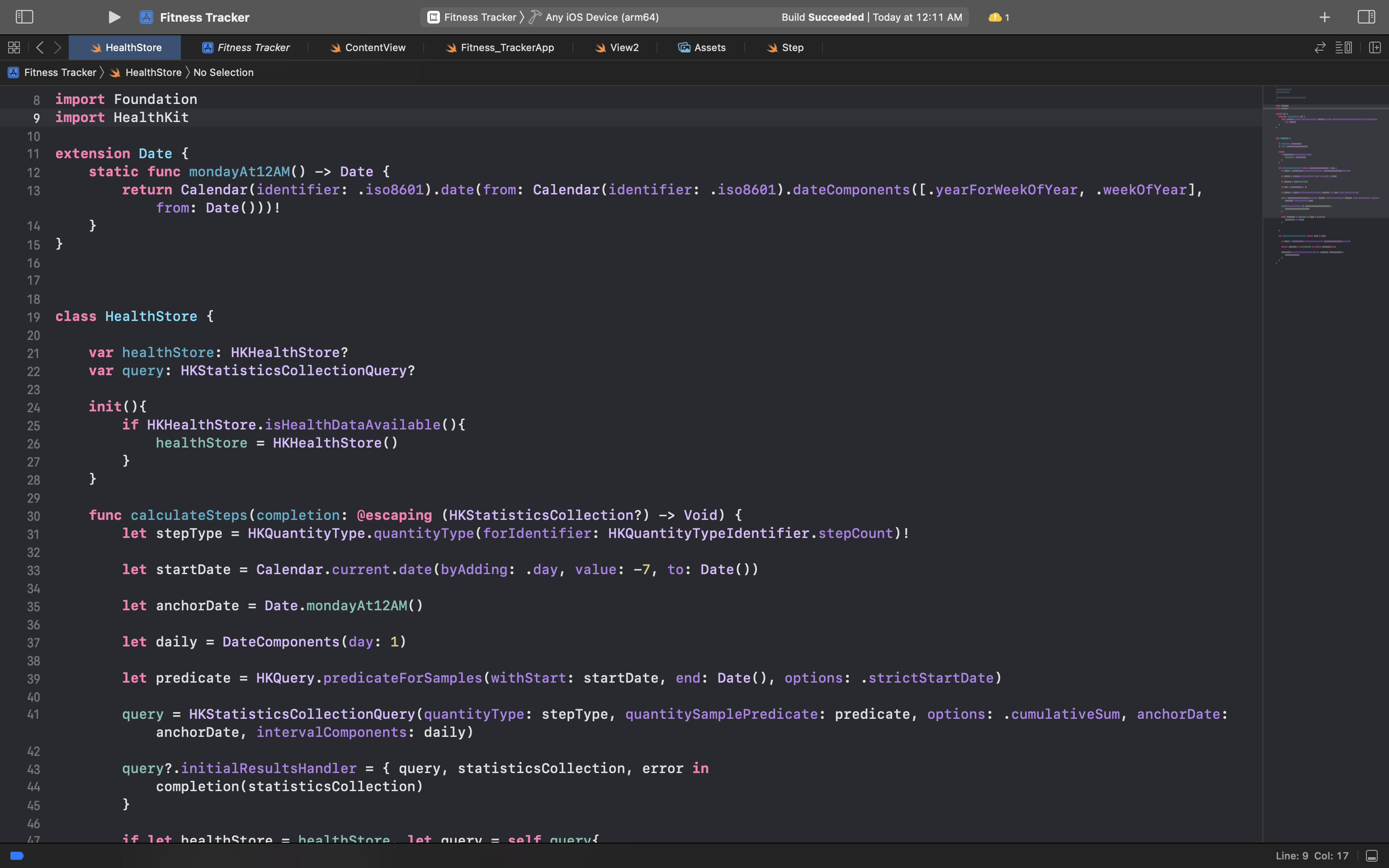The width and height of the screenshot is (1389, 868).
Task: Click 'predicateForSamples' on line 39
Action: pos(402,678)
